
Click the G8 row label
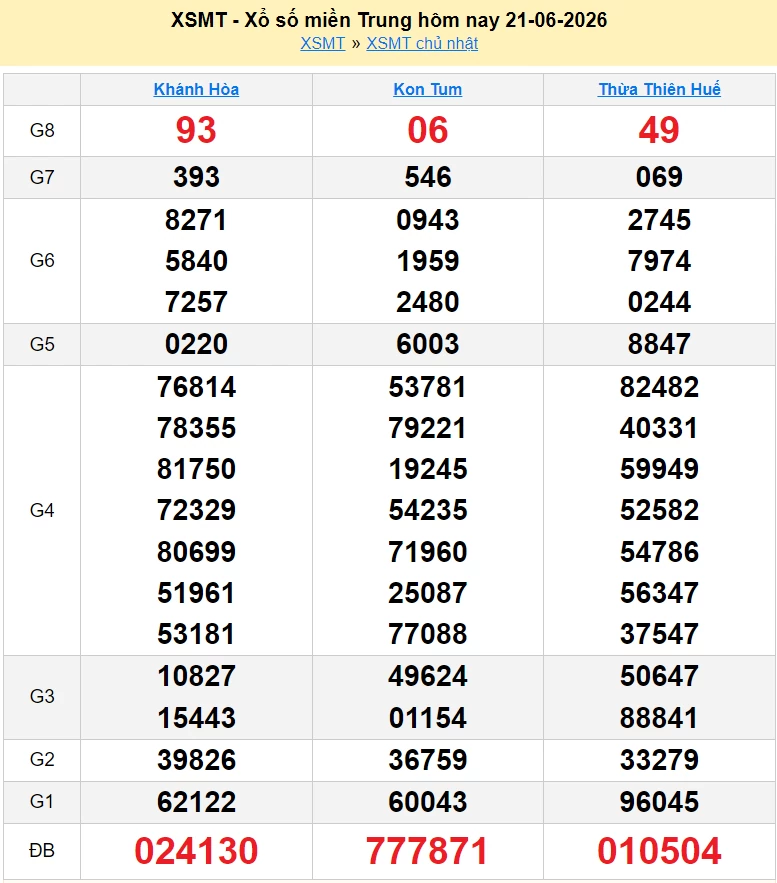(x=42, y=131)
